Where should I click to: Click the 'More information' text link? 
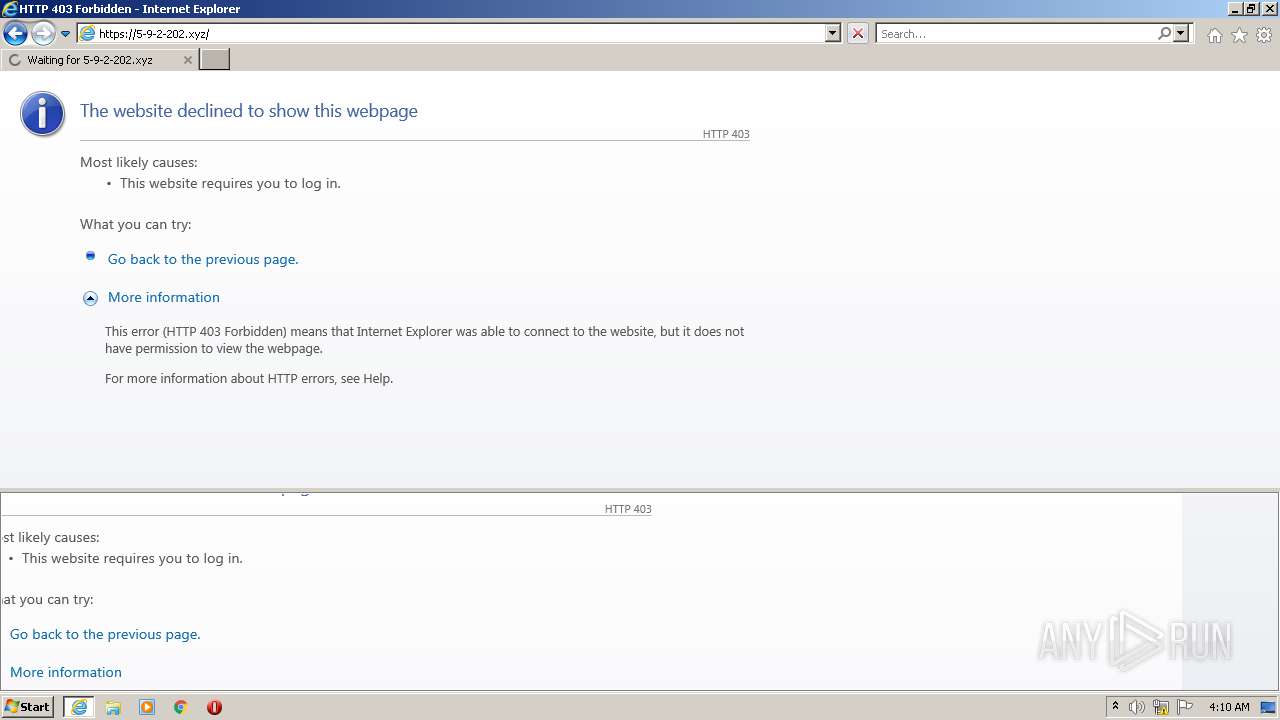164,297
